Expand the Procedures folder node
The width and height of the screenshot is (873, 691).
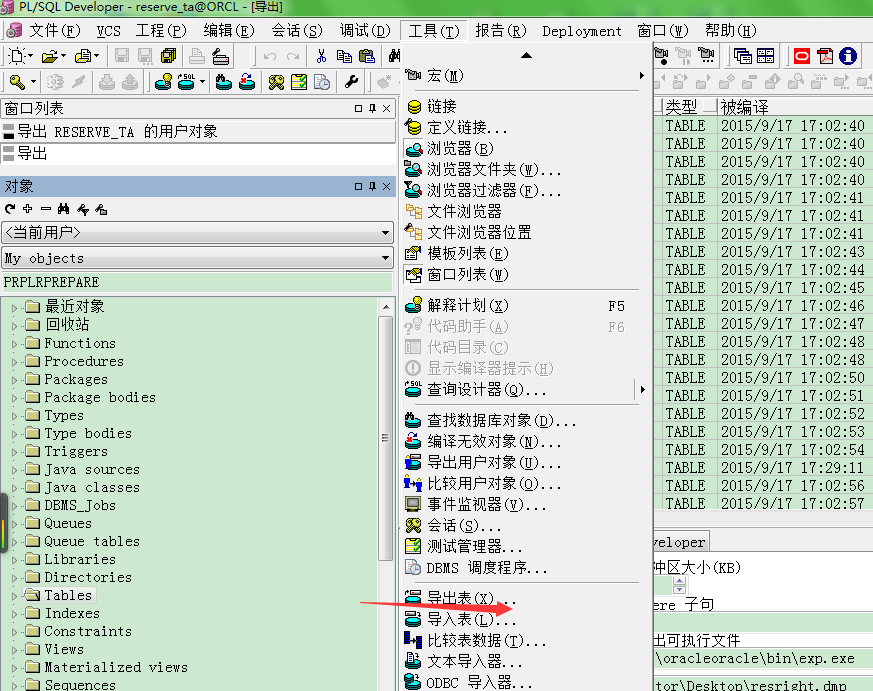[x=14, y=361]
